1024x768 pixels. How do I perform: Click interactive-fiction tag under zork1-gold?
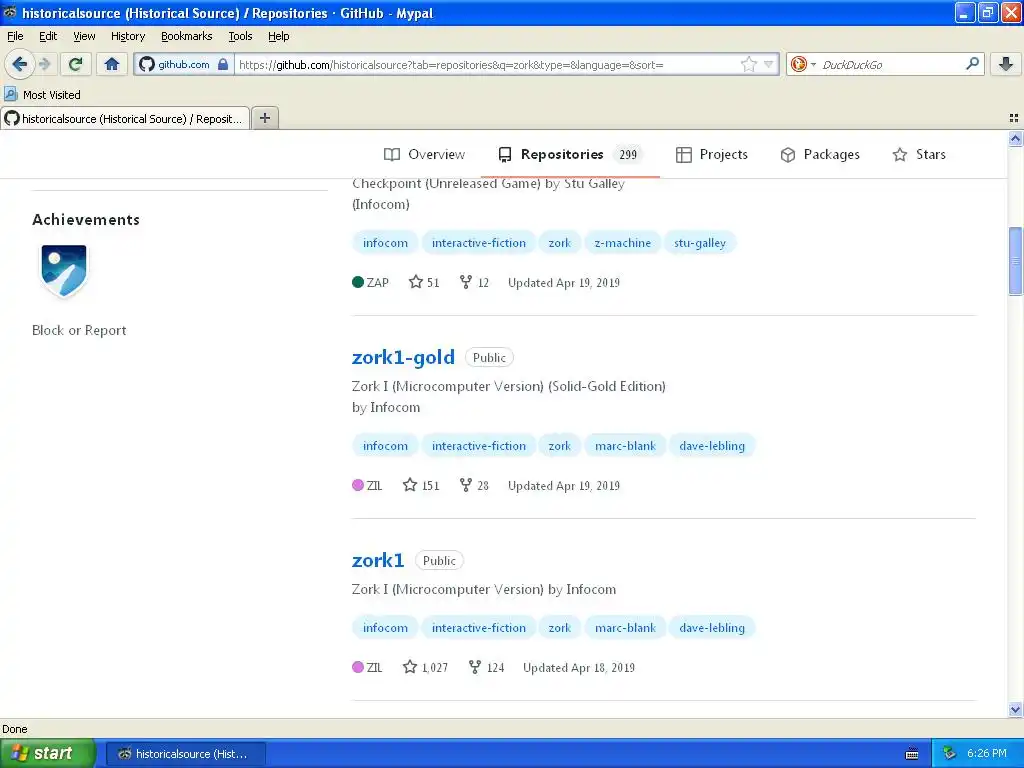(479, 446)
